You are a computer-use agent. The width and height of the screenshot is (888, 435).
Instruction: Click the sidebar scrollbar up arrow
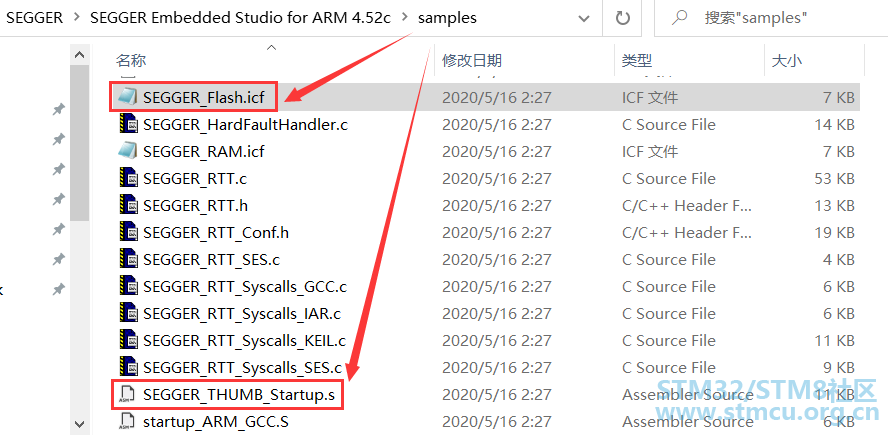pyautogui.click(x=79, y=56)
